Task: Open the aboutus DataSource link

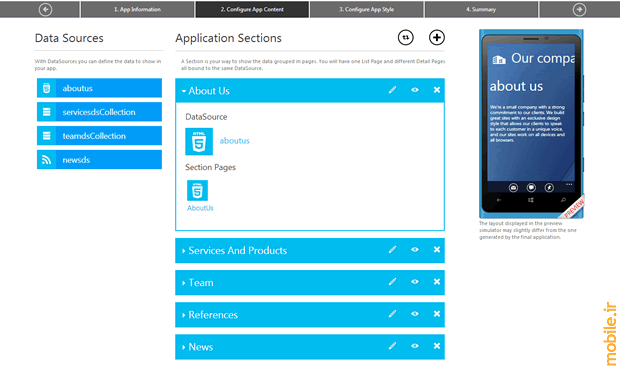Action: [234, 141]
